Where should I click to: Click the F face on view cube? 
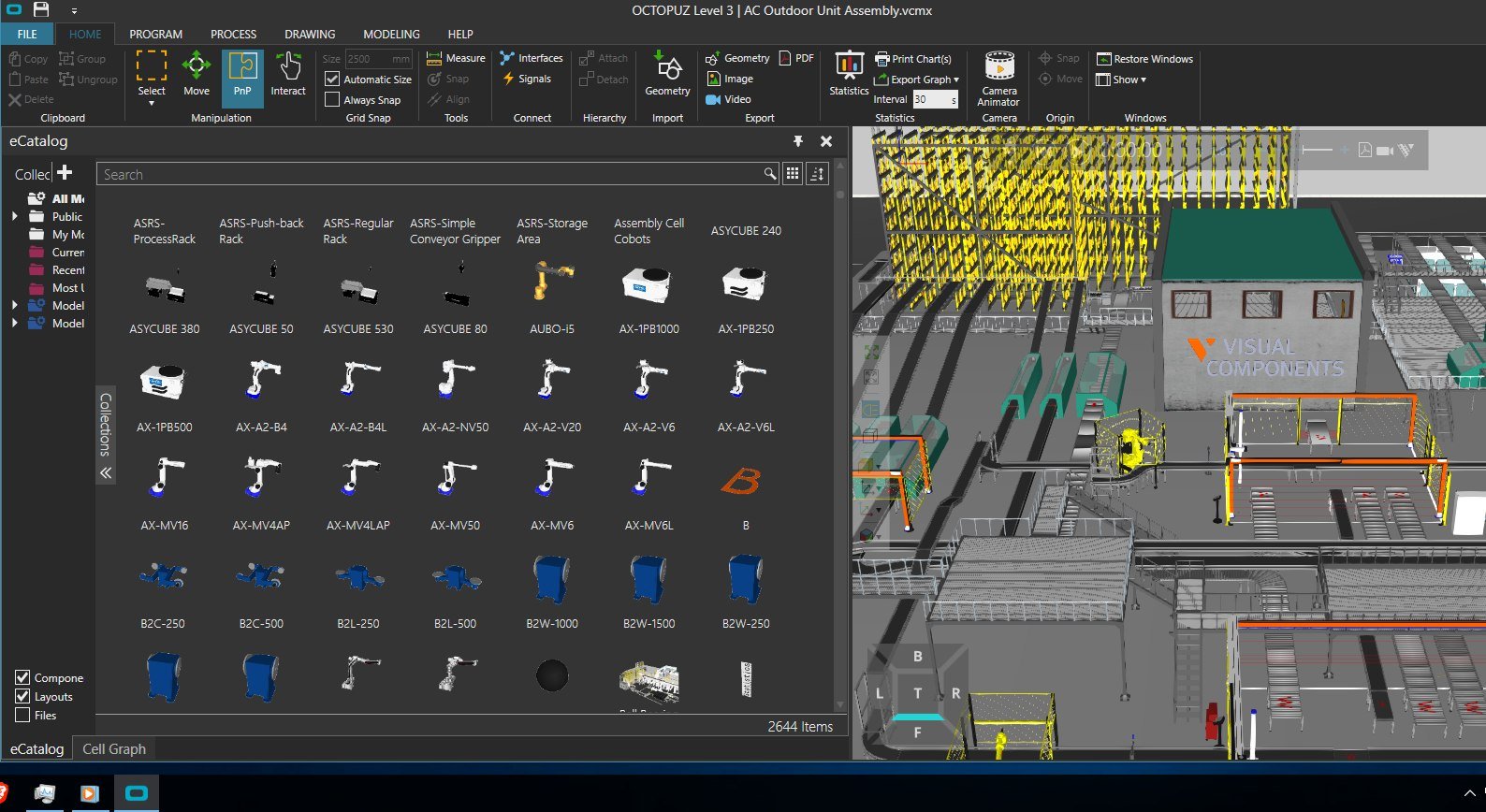[917, 732]
